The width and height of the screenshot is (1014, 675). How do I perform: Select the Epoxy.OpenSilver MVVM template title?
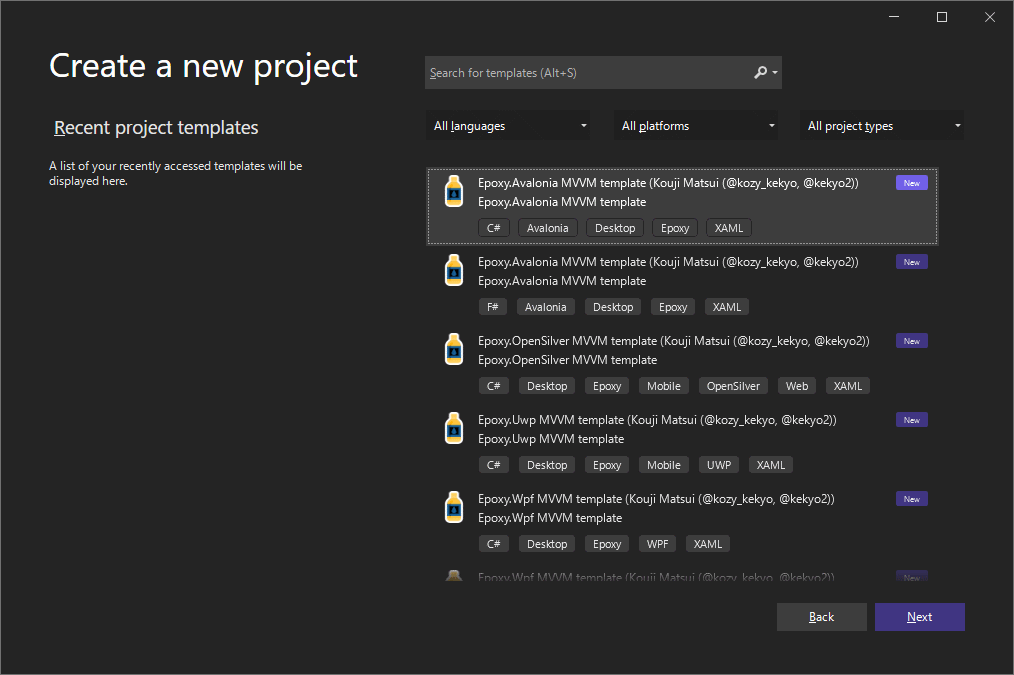coord(673,341)
